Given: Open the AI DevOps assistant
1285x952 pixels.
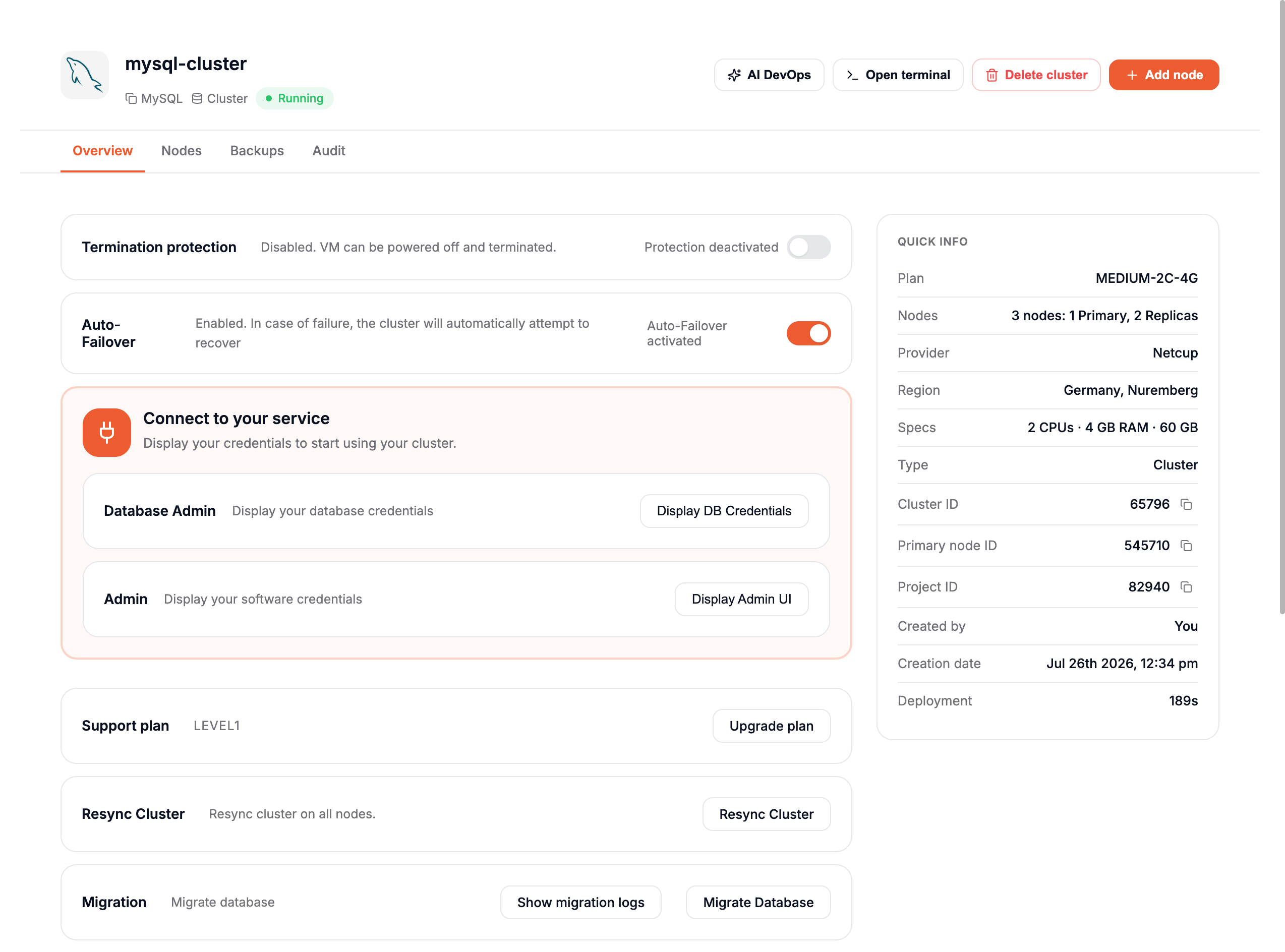Looking at the screenshot, I should [x=769, y=75].
